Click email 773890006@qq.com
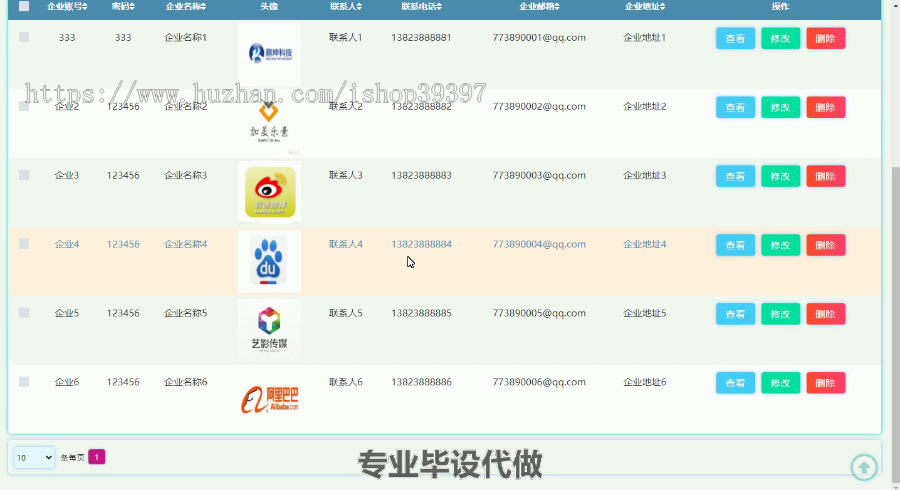Viewport: 900px width, 490px height. tap(539, 382)
